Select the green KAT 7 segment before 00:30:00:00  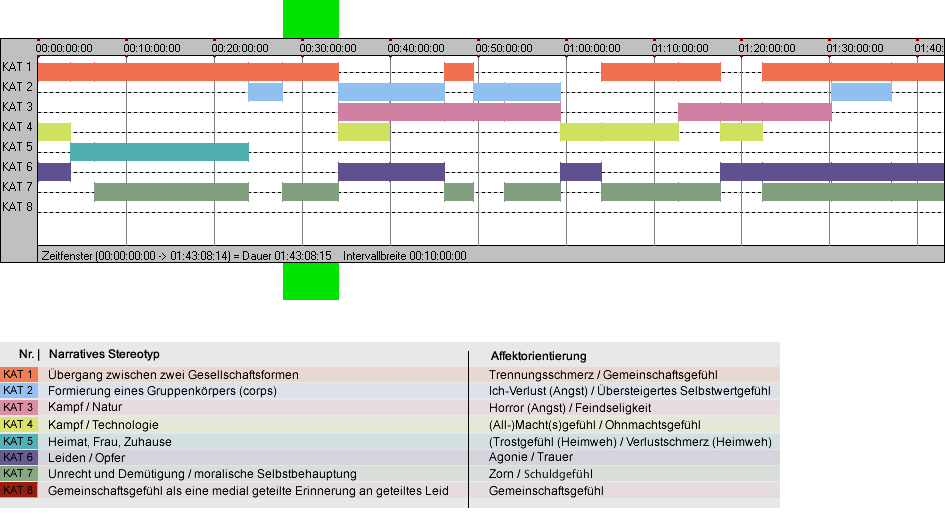pos(310,192)
